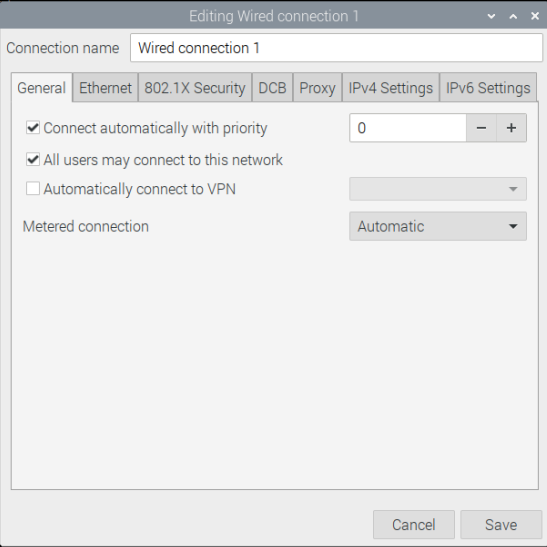
Task: Select the General tab
Action: 42,88
